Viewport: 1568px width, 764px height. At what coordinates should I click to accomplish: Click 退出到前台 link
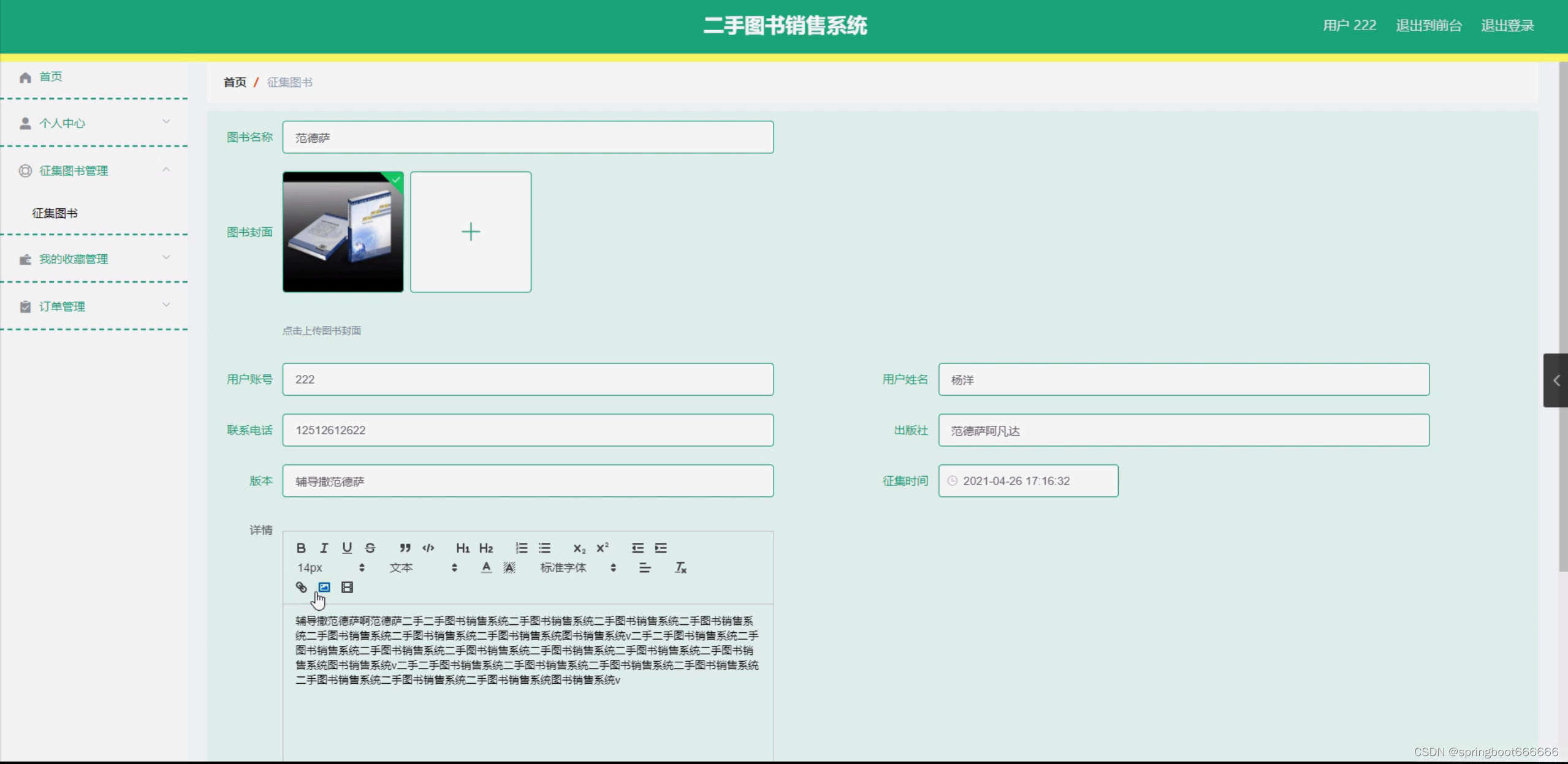[x=1428, y=26]
